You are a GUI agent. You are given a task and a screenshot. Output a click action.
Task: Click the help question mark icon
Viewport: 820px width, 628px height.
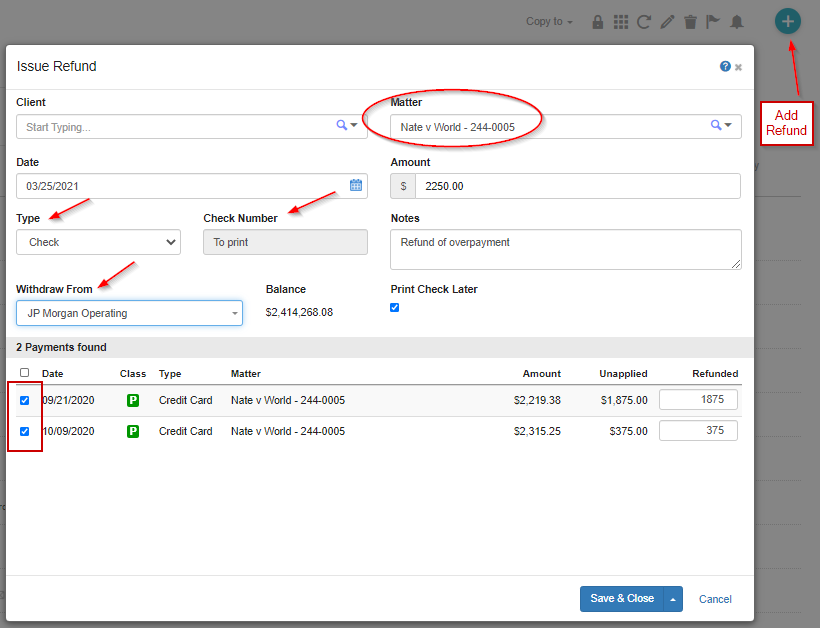725,66
